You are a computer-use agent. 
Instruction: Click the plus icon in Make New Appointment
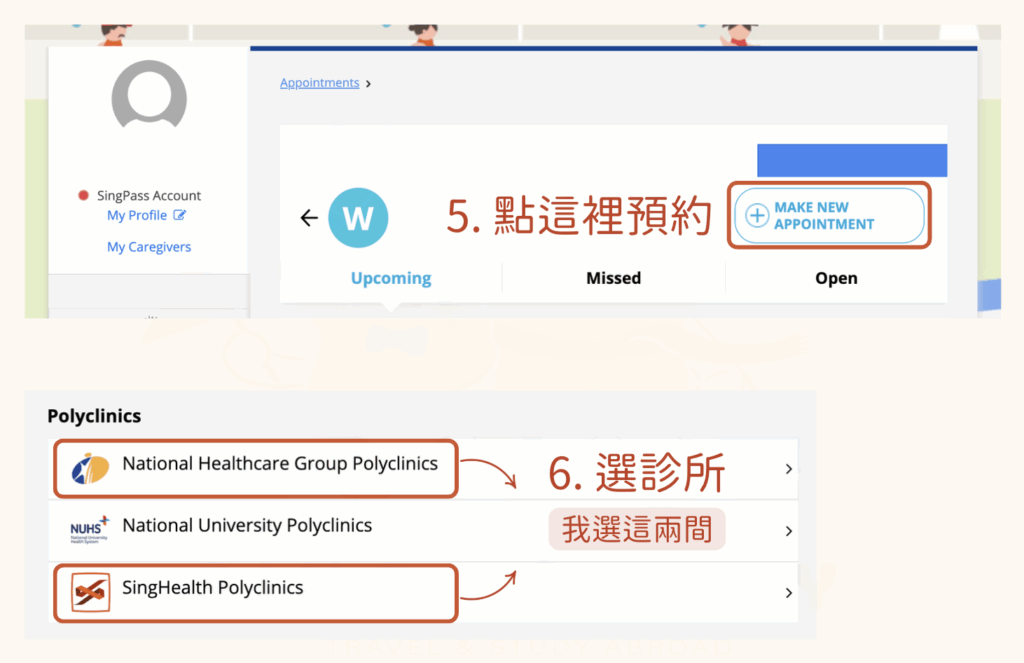(x=757, y=216)
